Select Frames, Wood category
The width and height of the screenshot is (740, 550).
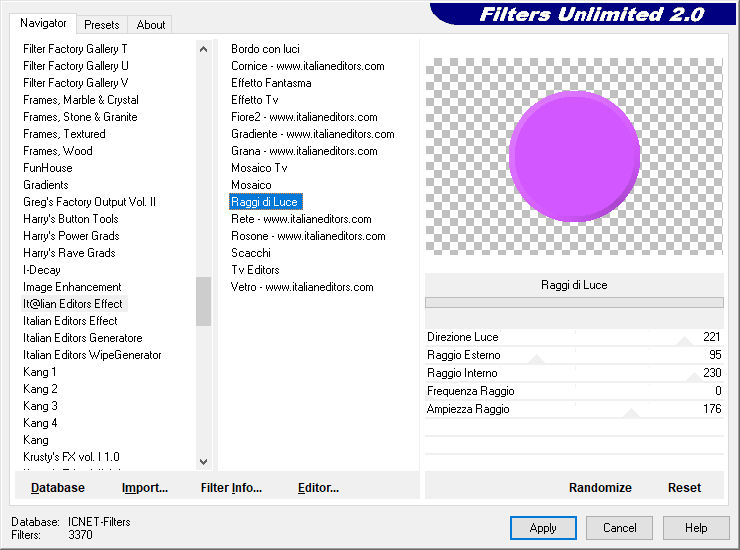pos(58,151)
